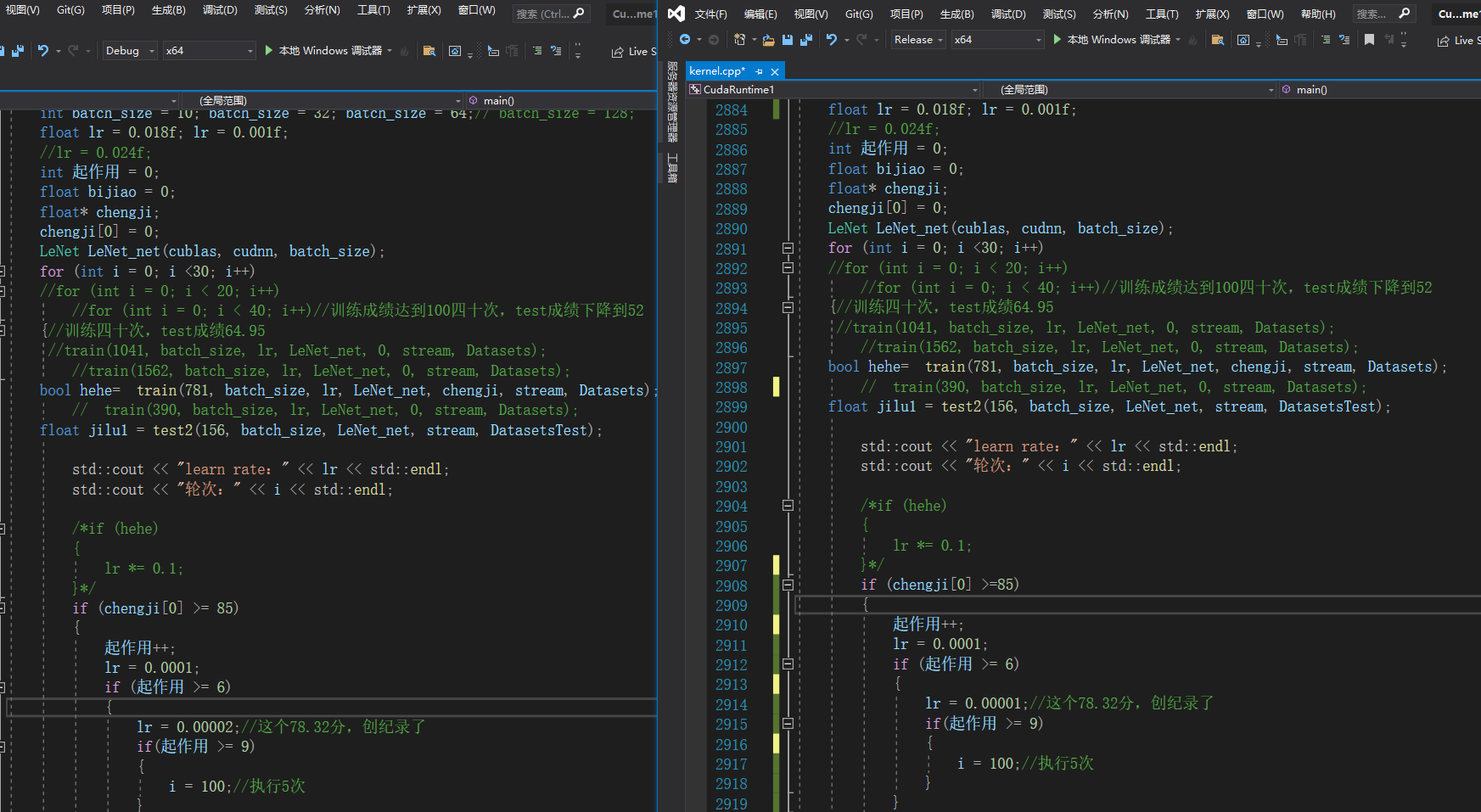The height and width of the screenshot is (812, 1481).
Task: Click Live Share icon in left window
Action: coord(617,53)
